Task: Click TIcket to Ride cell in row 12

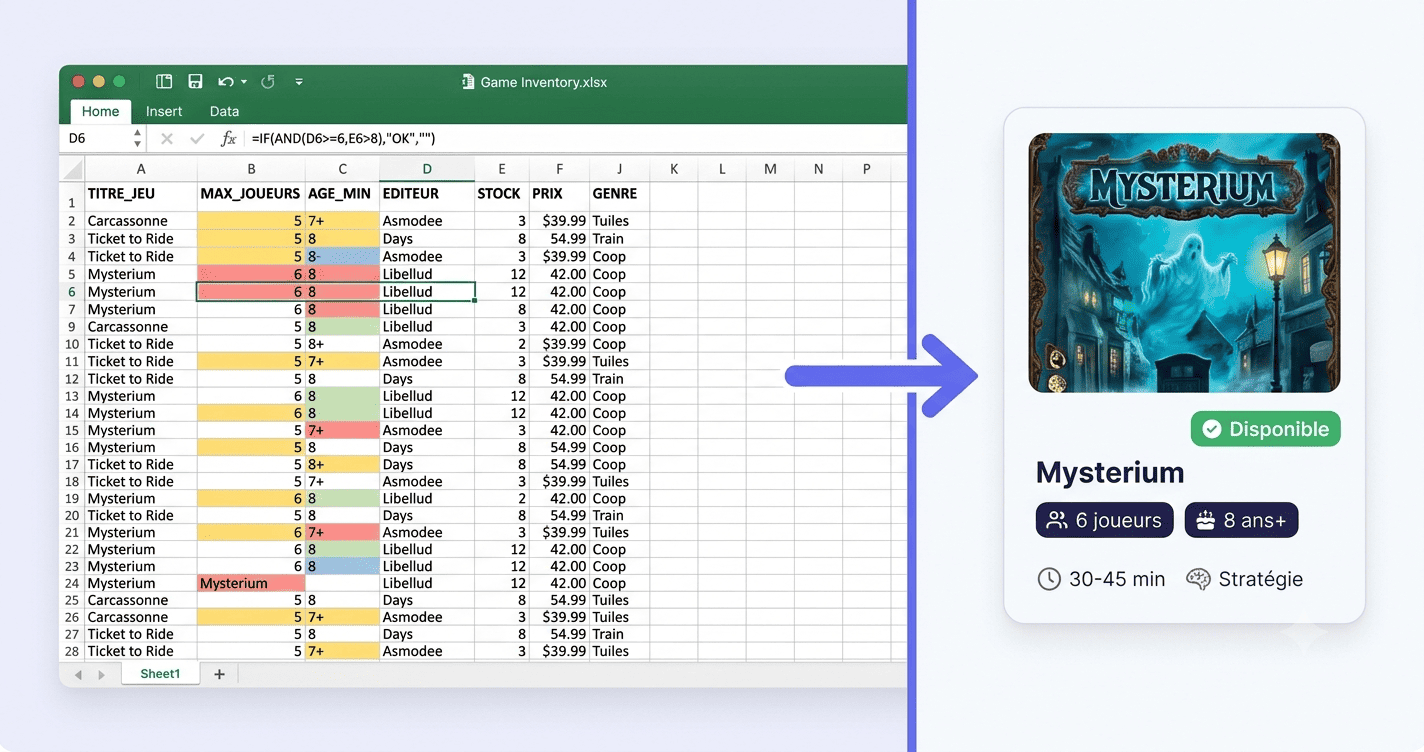Action: click(x=141, y=379)
